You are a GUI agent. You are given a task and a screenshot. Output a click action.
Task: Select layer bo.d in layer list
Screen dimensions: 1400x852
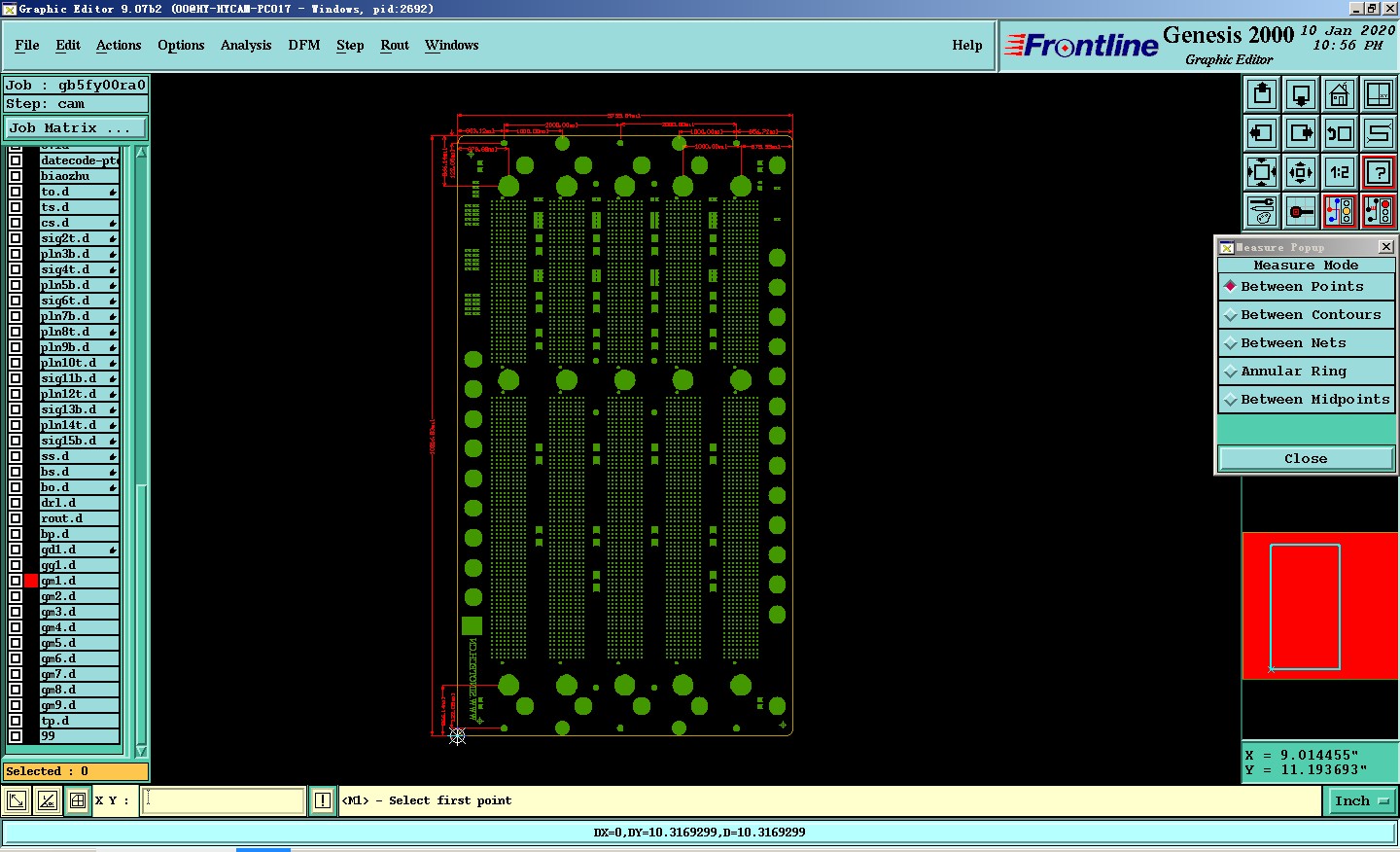(x=79, y=487)
